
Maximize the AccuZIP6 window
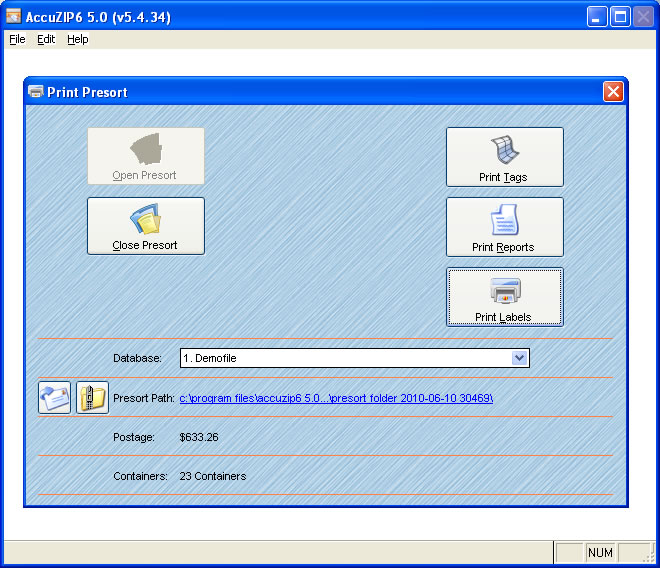pos(620,17)
